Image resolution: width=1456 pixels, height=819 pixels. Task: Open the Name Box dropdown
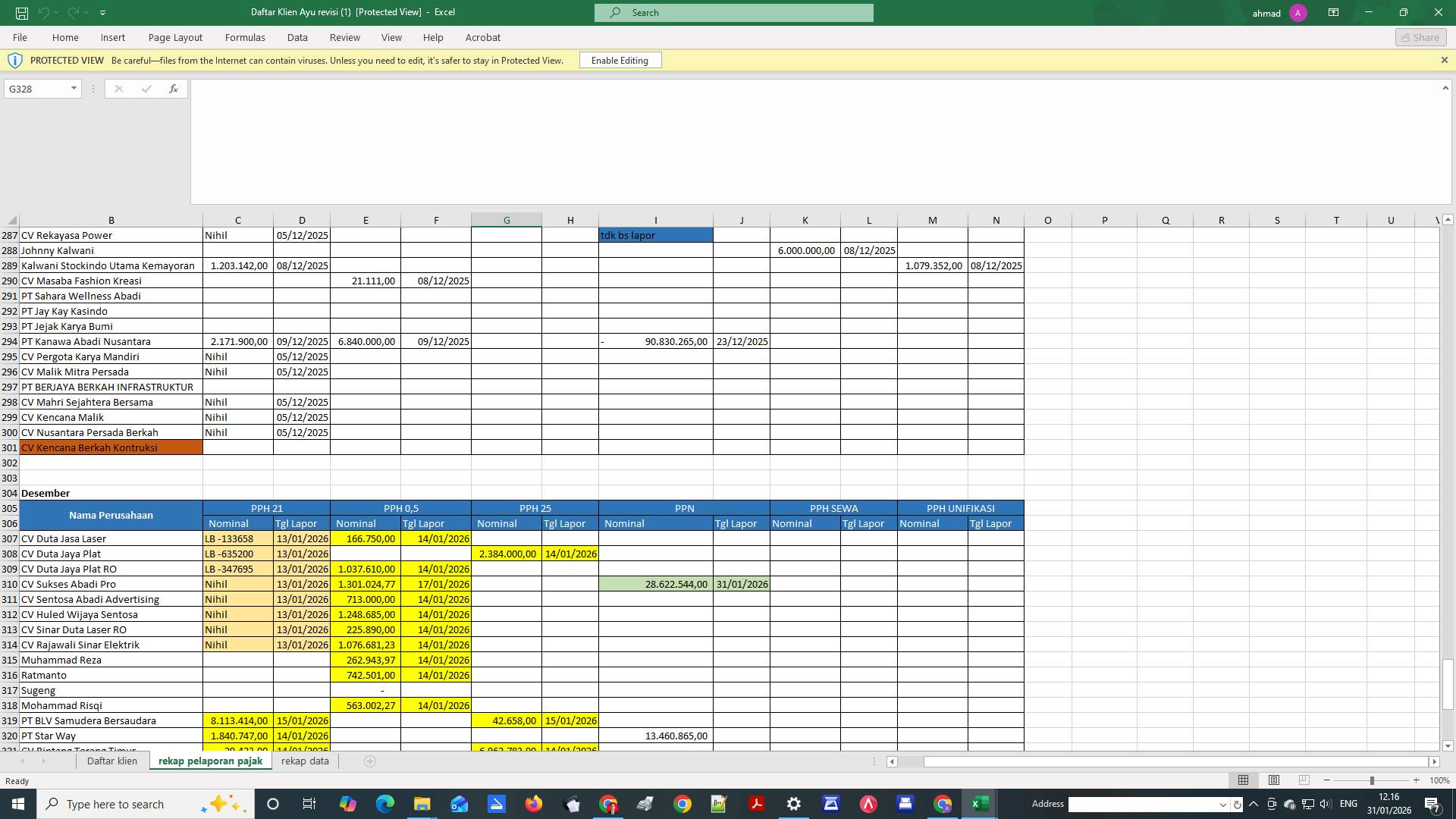click(x=73, y=89)
